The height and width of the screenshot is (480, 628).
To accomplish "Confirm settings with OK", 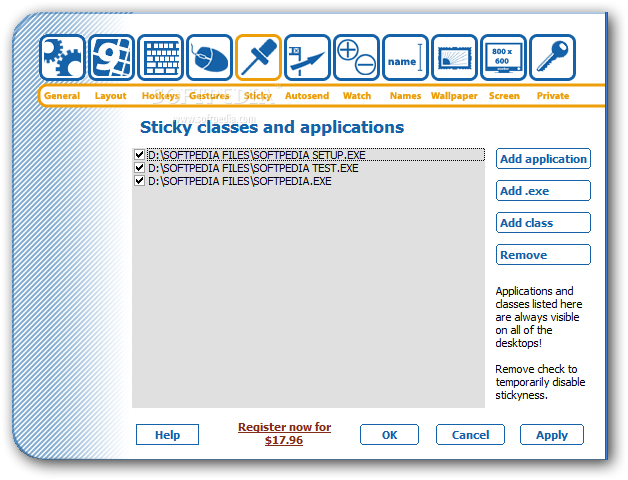I will point(389,435).
